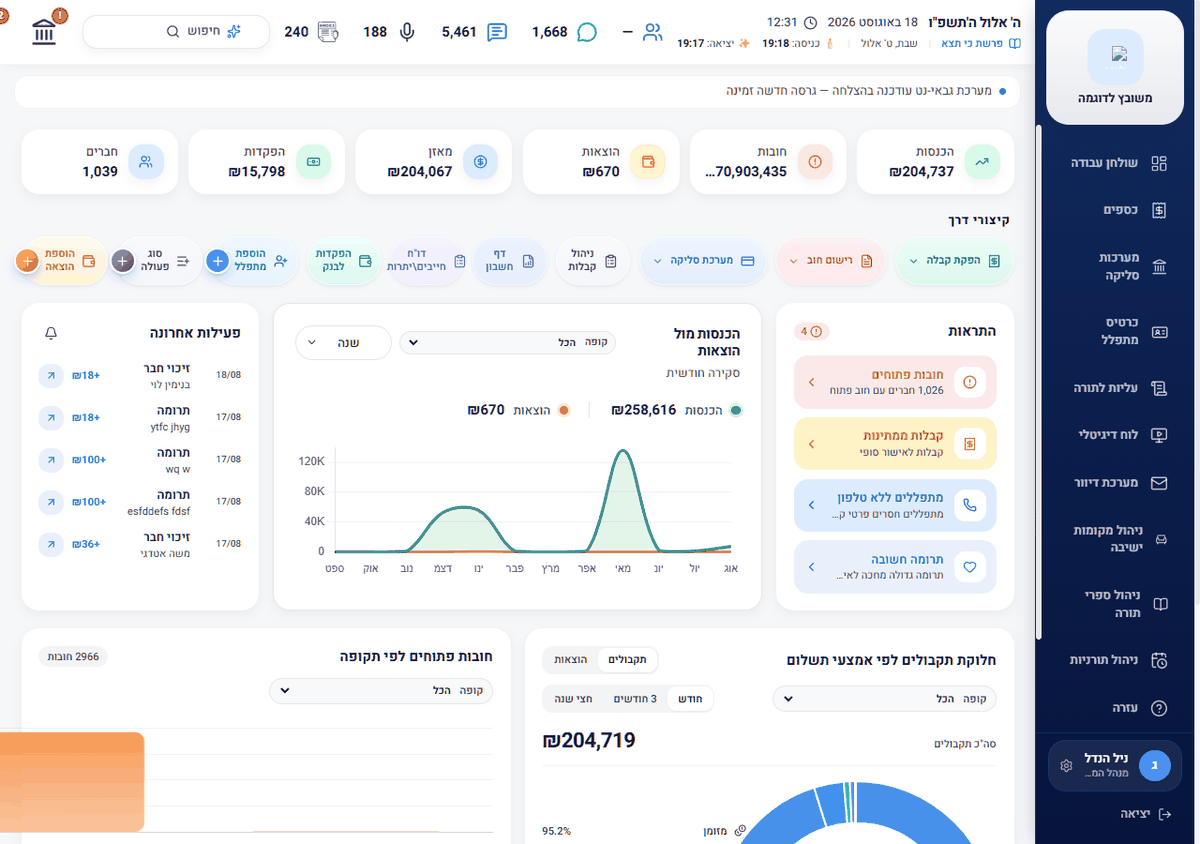The width and height of the screenshot is (1200, 844).
Task: Click the יציאה logout link
Action: (1146, 814)
